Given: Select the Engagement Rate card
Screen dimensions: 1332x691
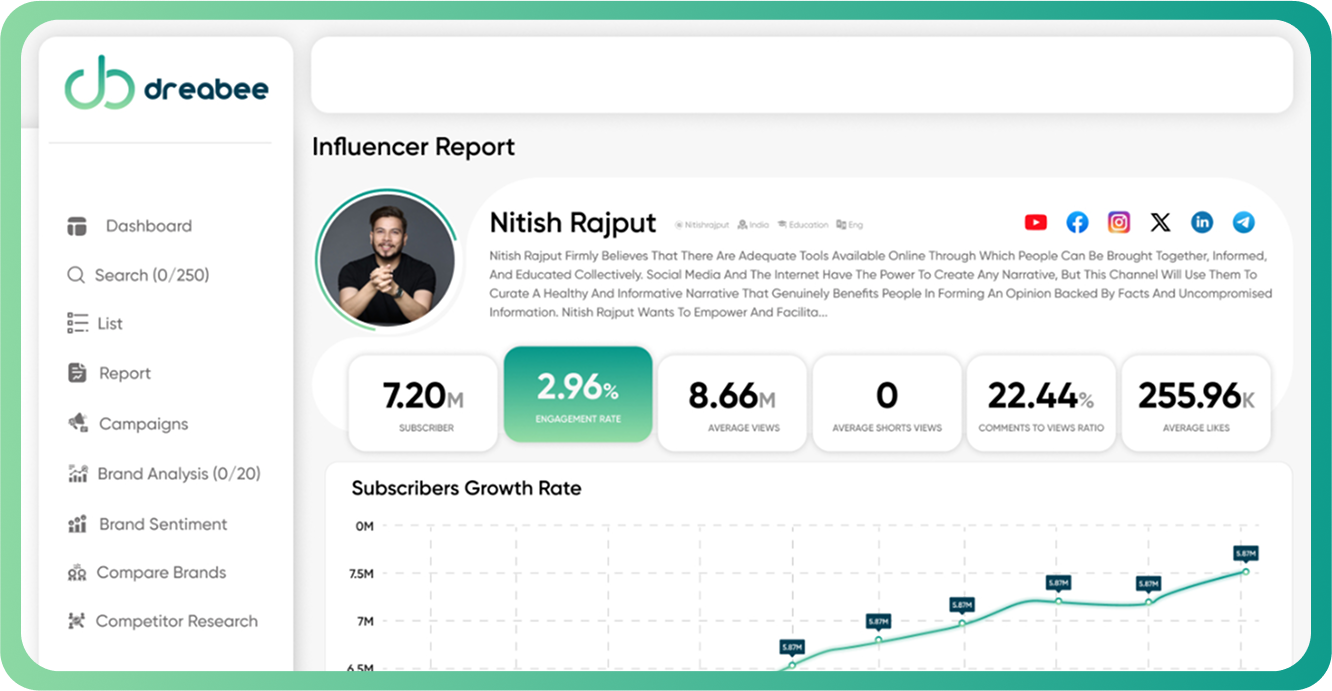Looking at the screenshot, I should click(578, 395).
